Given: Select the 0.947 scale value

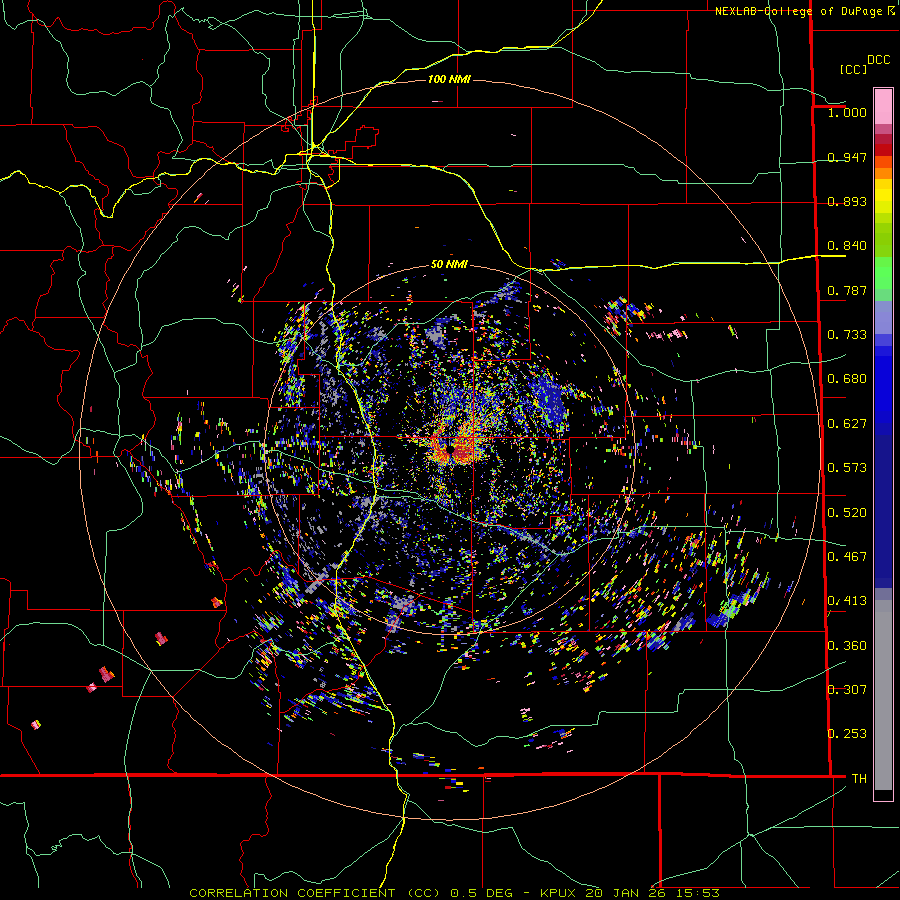Looking at the screenshot, I should 847,157.
